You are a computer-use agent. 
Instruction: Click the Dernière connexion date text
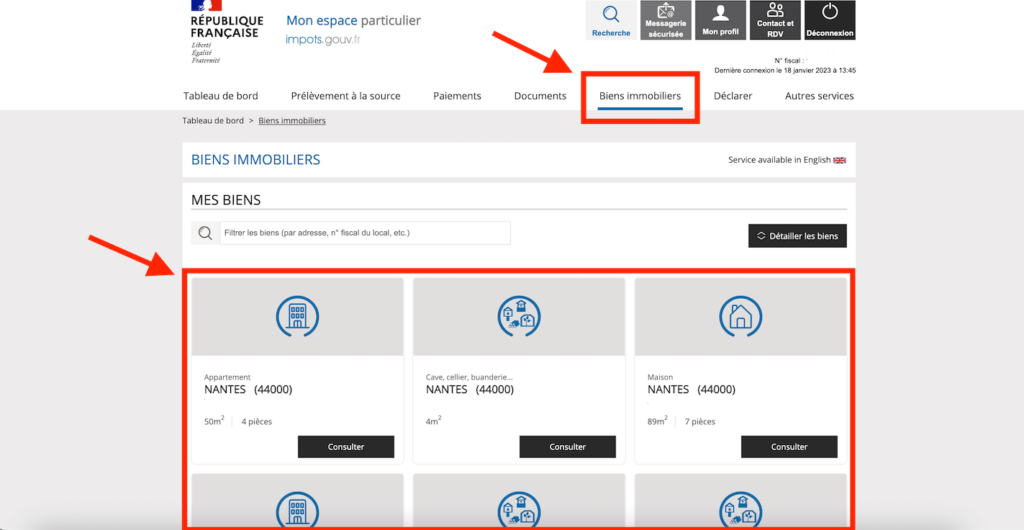coord(785,70)
